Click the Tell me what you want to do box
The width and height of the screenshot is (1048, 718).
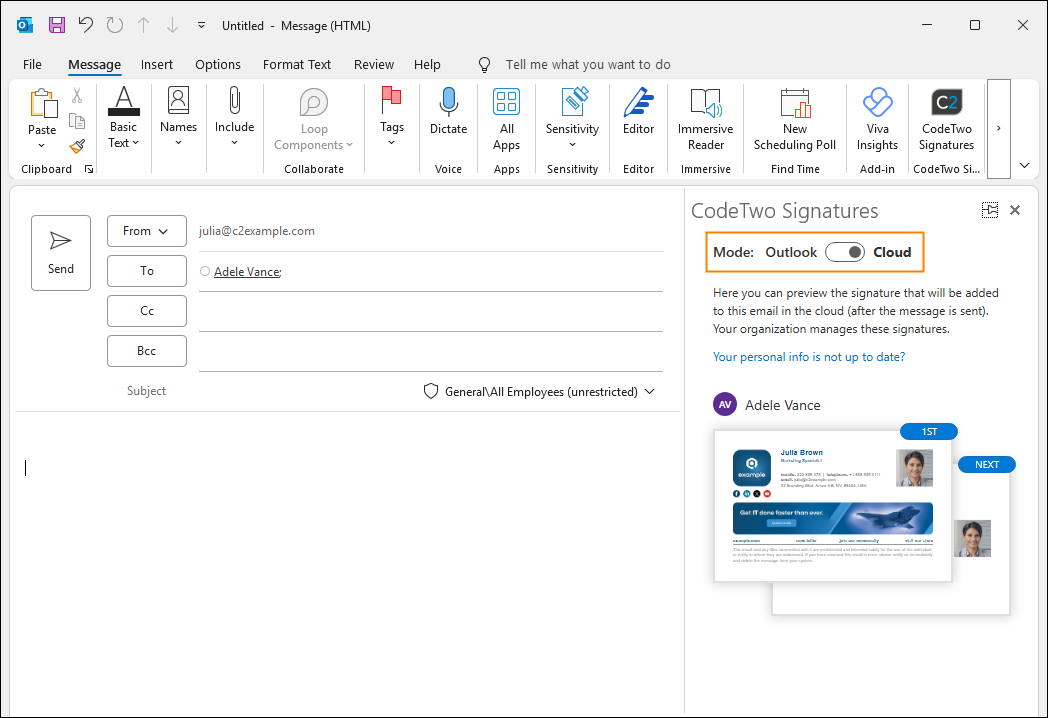coord(587,64)
